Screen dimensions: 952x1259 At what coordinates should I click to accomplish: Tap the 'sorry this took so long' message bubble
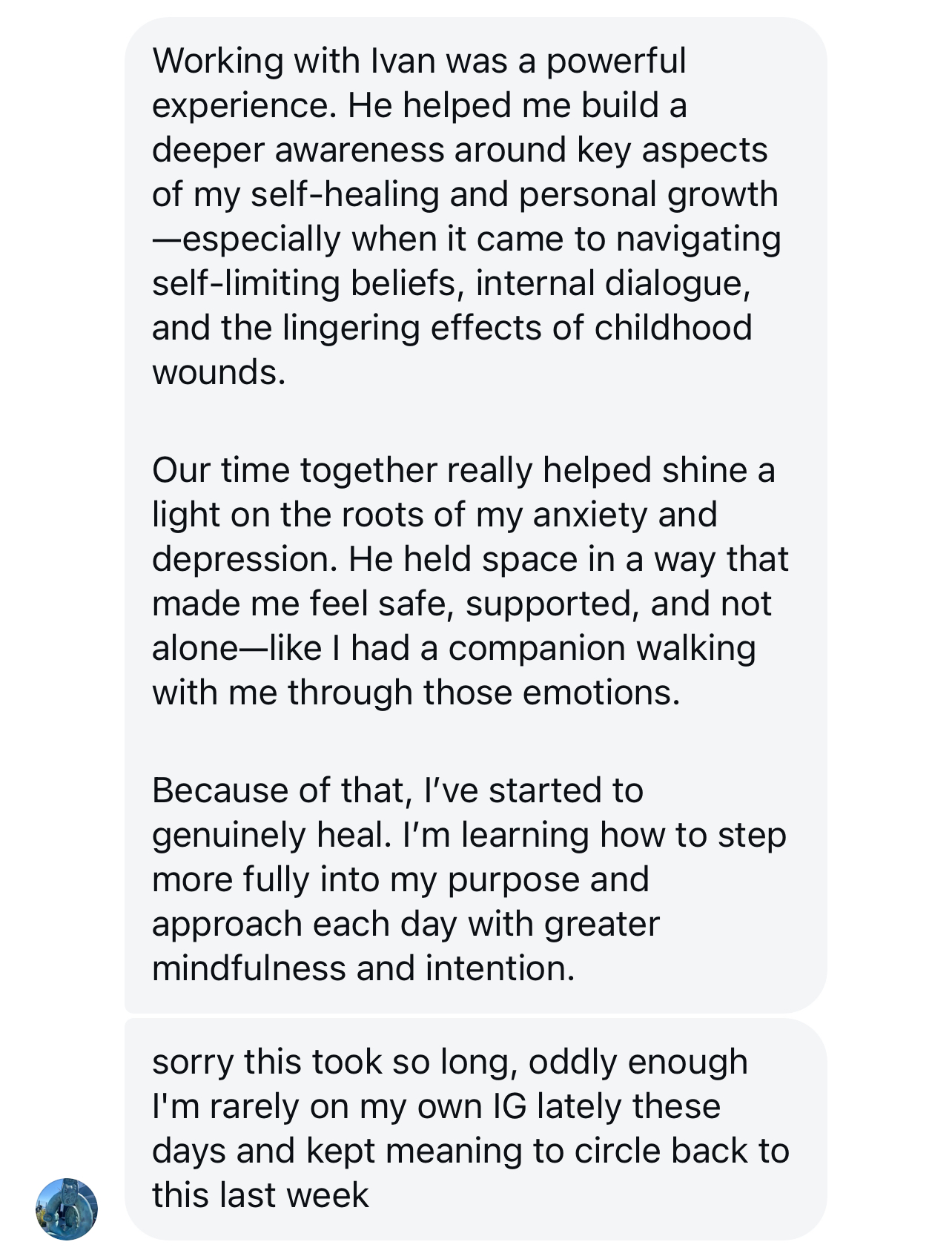(x=475, y=1129)
